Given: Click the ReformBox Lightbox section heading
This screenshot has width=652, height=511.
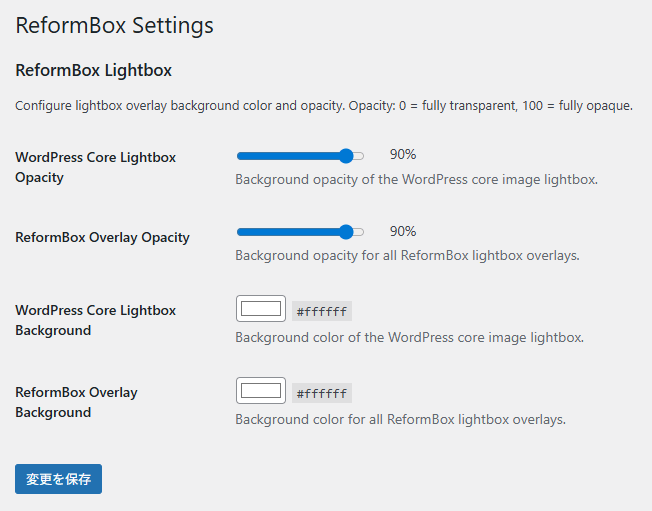Looking at the screenshot, I should pyautogui.click(x=94, y=70).
